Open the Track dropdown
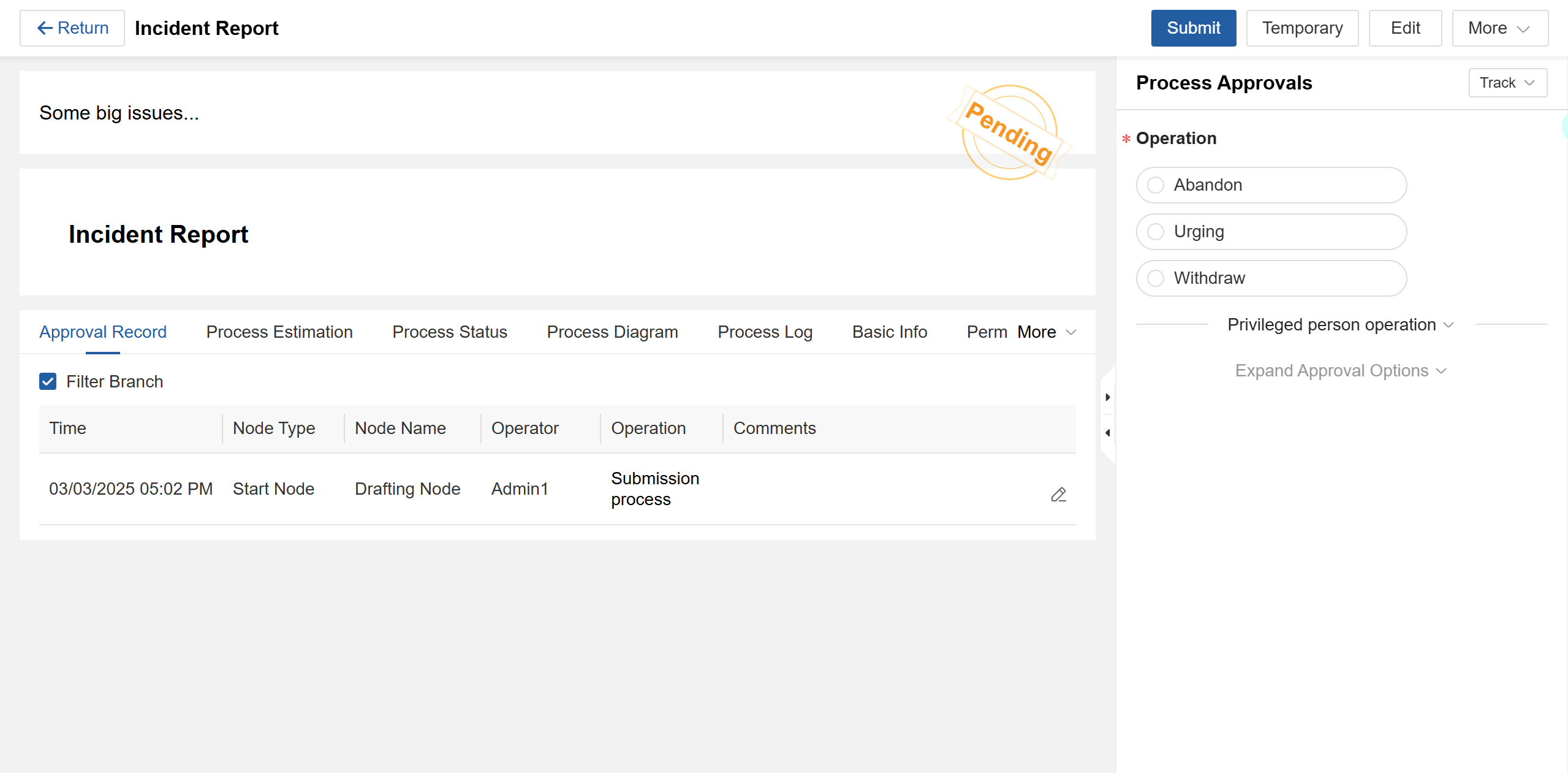 (x=1507, y=83)
